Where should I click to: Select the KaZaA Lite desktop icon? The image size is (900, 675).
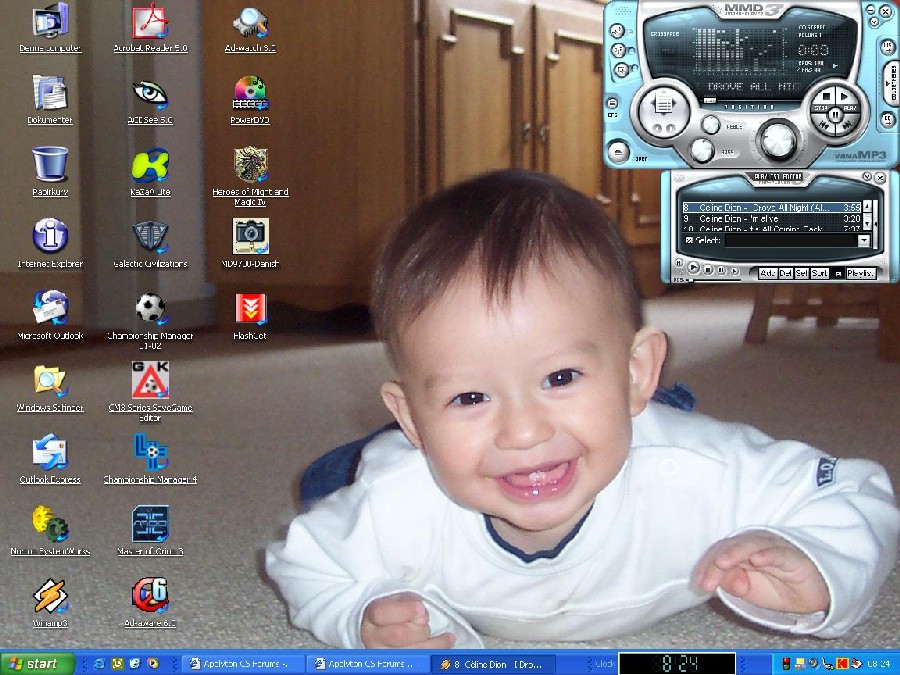pyautogui.click(x=150, y=165)
